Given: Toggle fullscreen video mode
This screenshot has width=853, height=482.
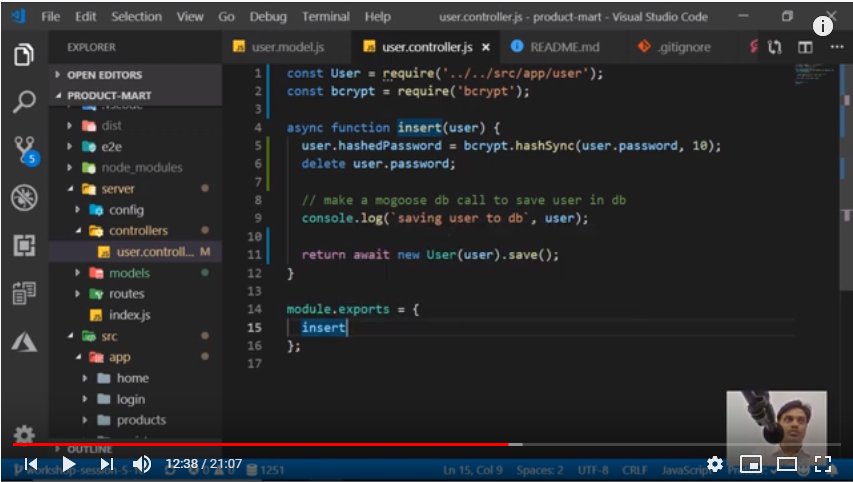Looking at the screenshot, I should [x=823, y=464].
